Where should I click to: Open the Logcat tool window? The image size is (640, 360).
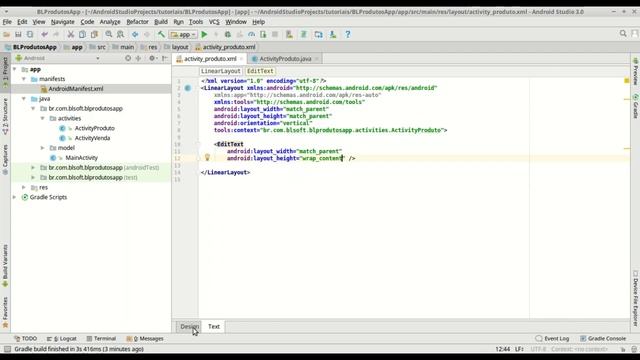62,338
